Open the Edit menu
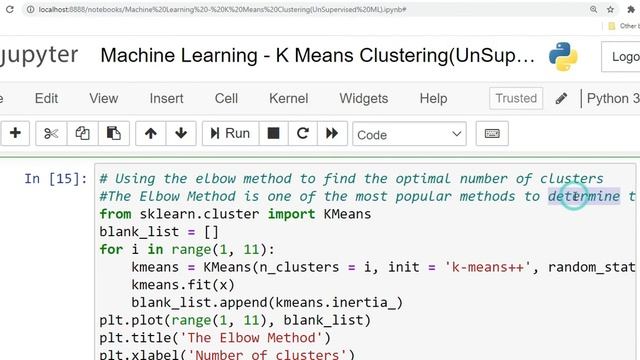 (x=46, y=98)
